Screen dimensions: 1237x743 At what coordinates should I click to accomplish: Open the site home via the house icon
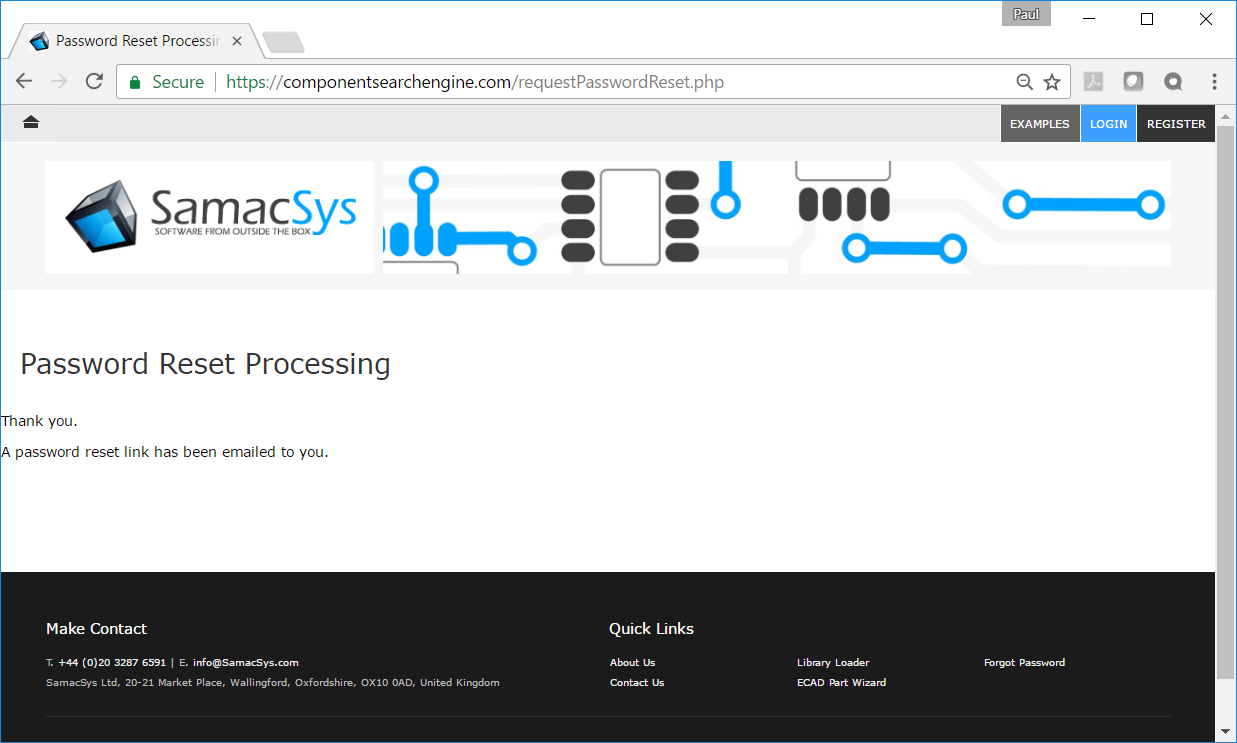(30, 122)
